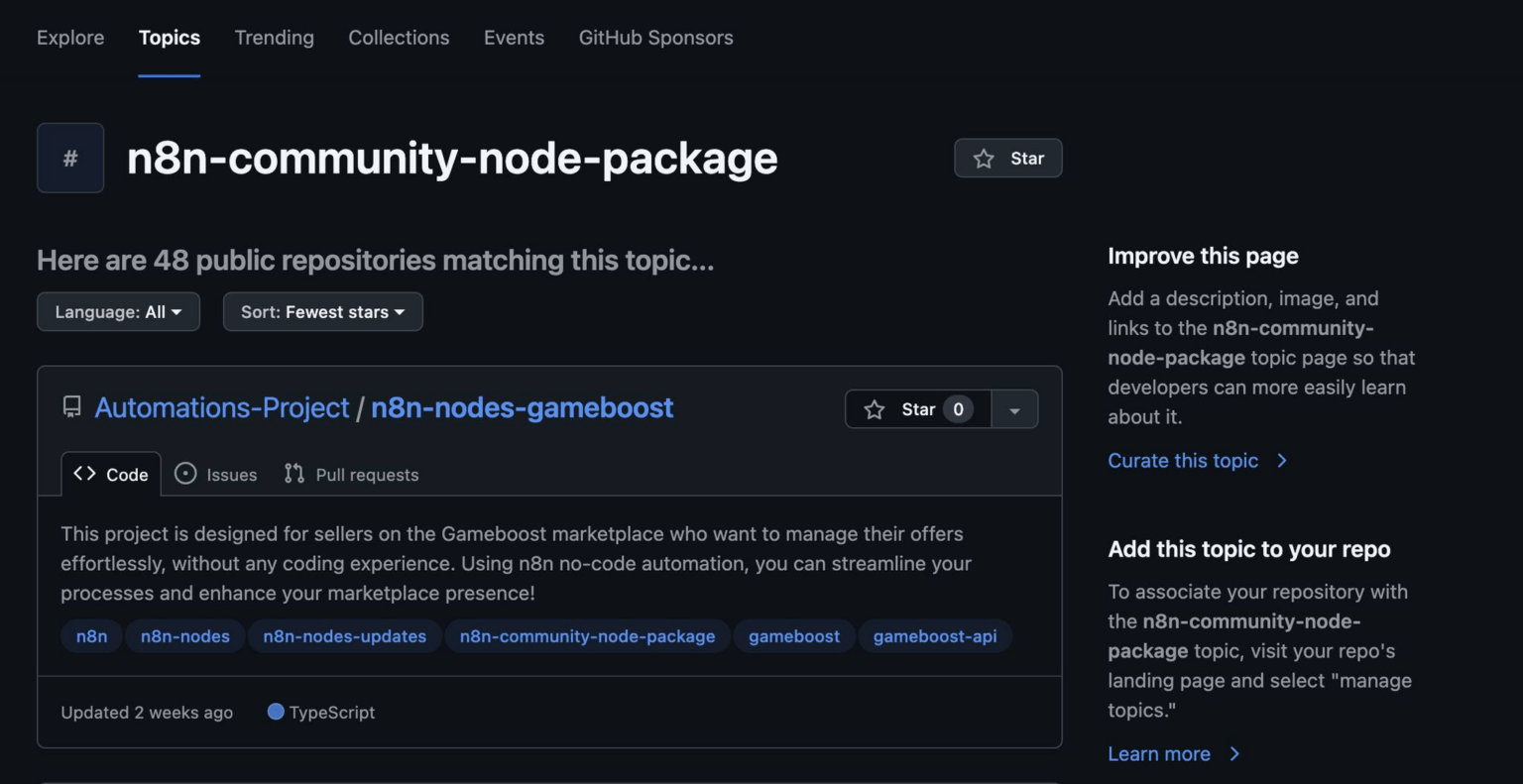
Task: Switch to the Events tab
Action: [x=514, y=38]
